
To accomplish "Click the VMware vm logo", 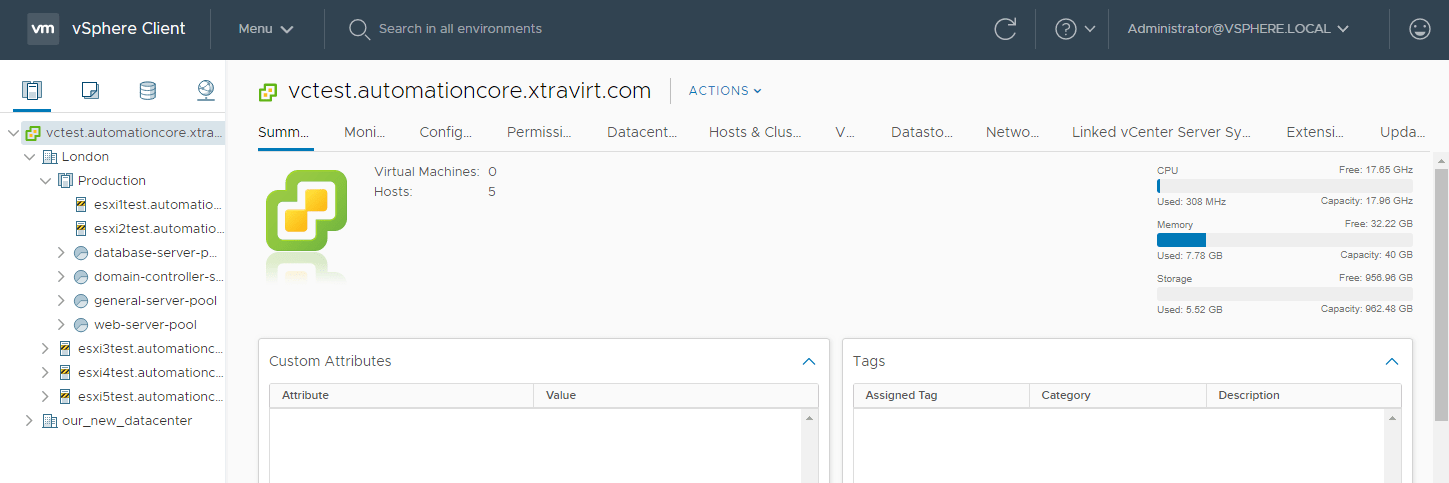I will tap(43, 29).
